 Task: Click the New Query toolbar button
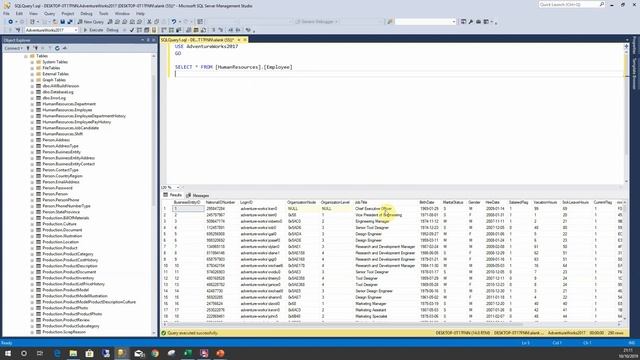pyautogui.click(x=91, y=22)
